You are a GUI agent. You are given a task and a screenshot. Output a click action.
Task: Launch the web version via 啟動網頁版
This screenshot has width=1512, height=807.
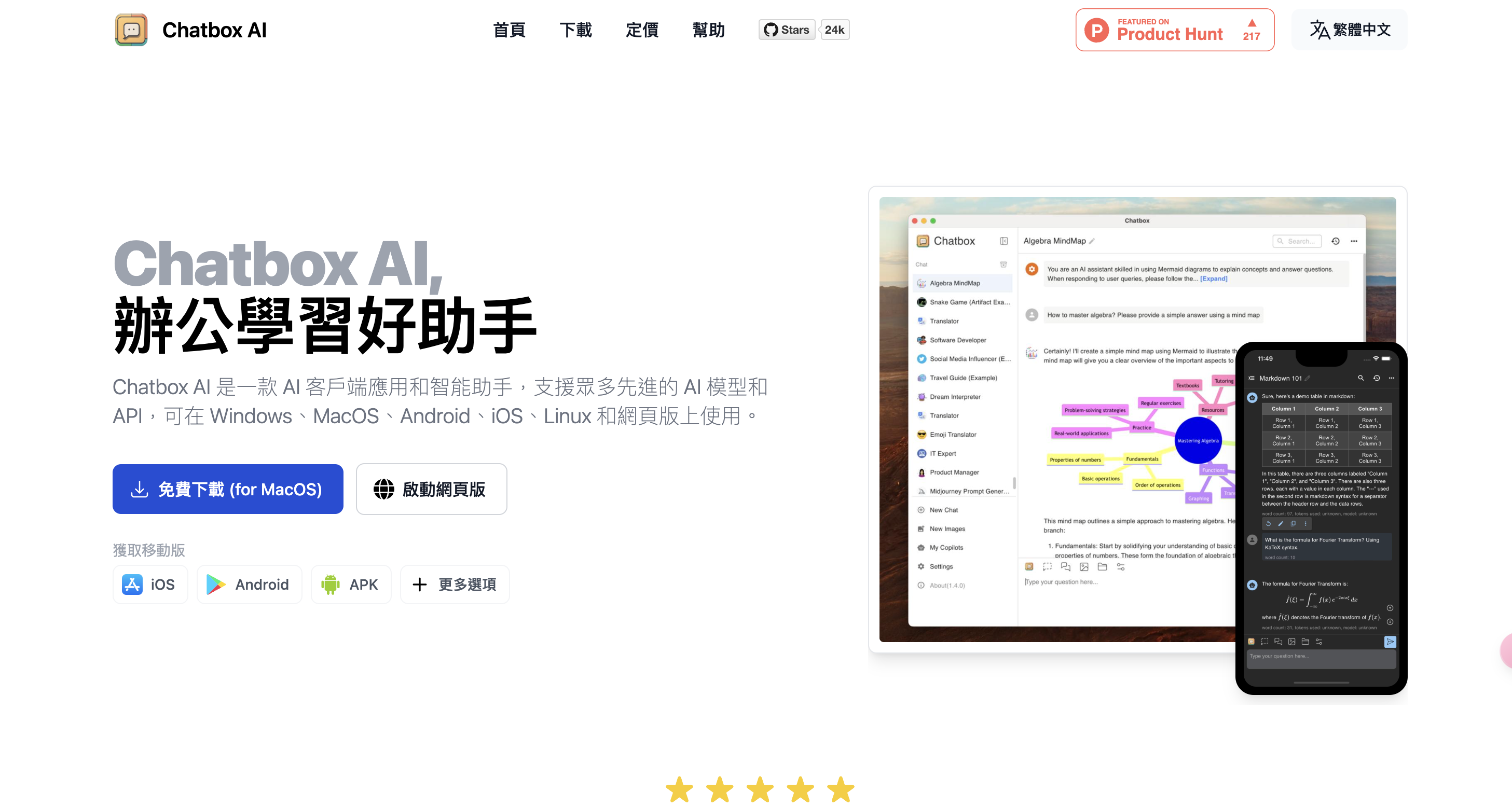(431, 489)
